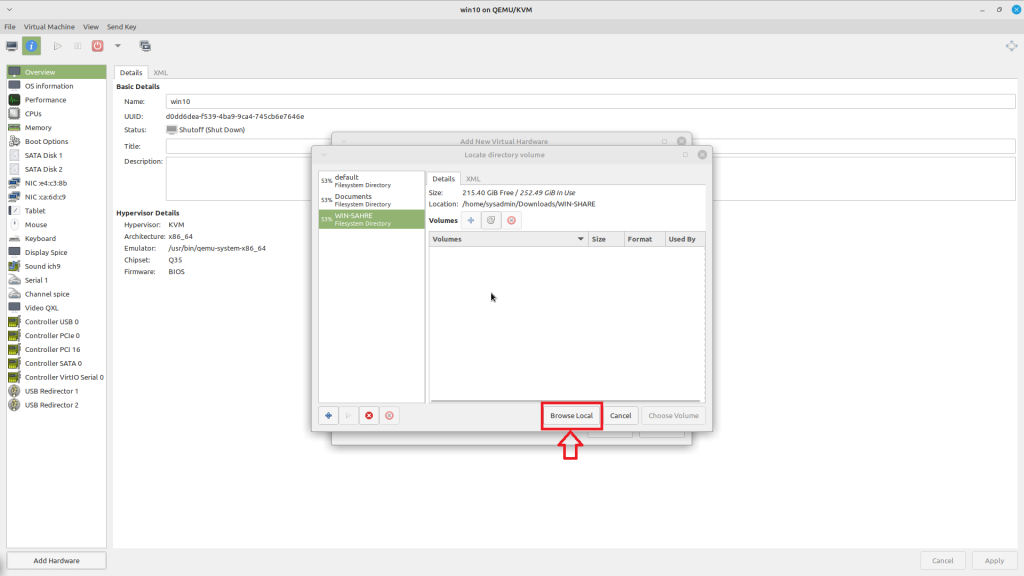The image size is (1024, 576).
Task: Pause the virtual machine
Action: tap(78, 46)
